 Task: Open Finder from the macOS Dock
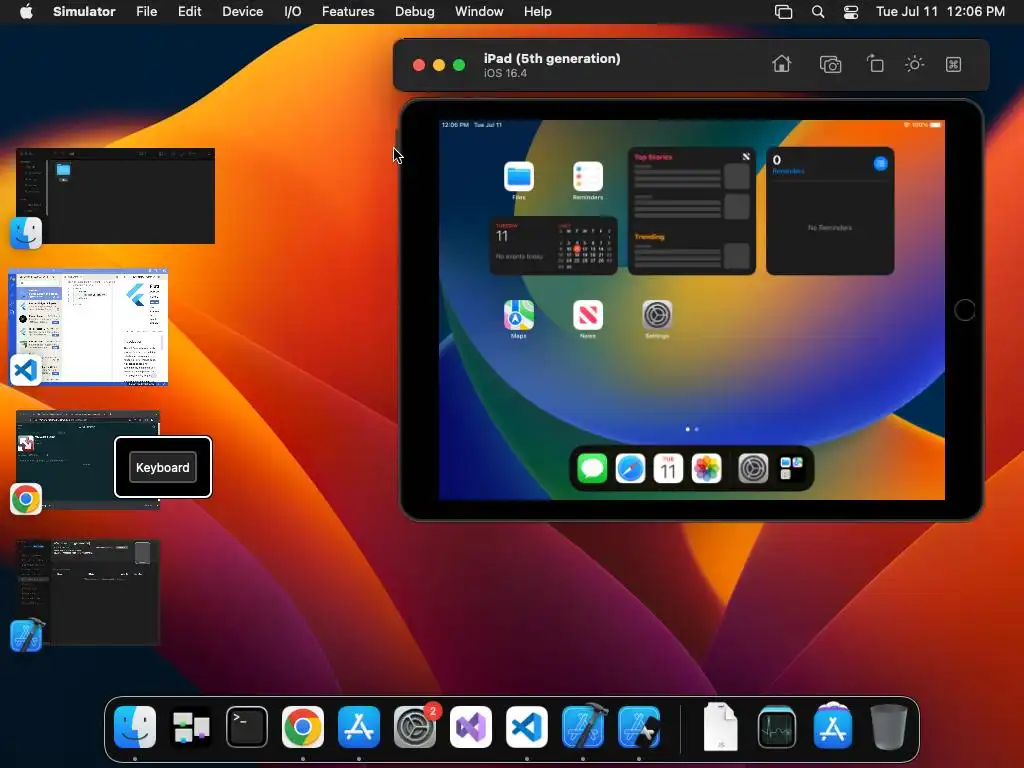point(135,727)
